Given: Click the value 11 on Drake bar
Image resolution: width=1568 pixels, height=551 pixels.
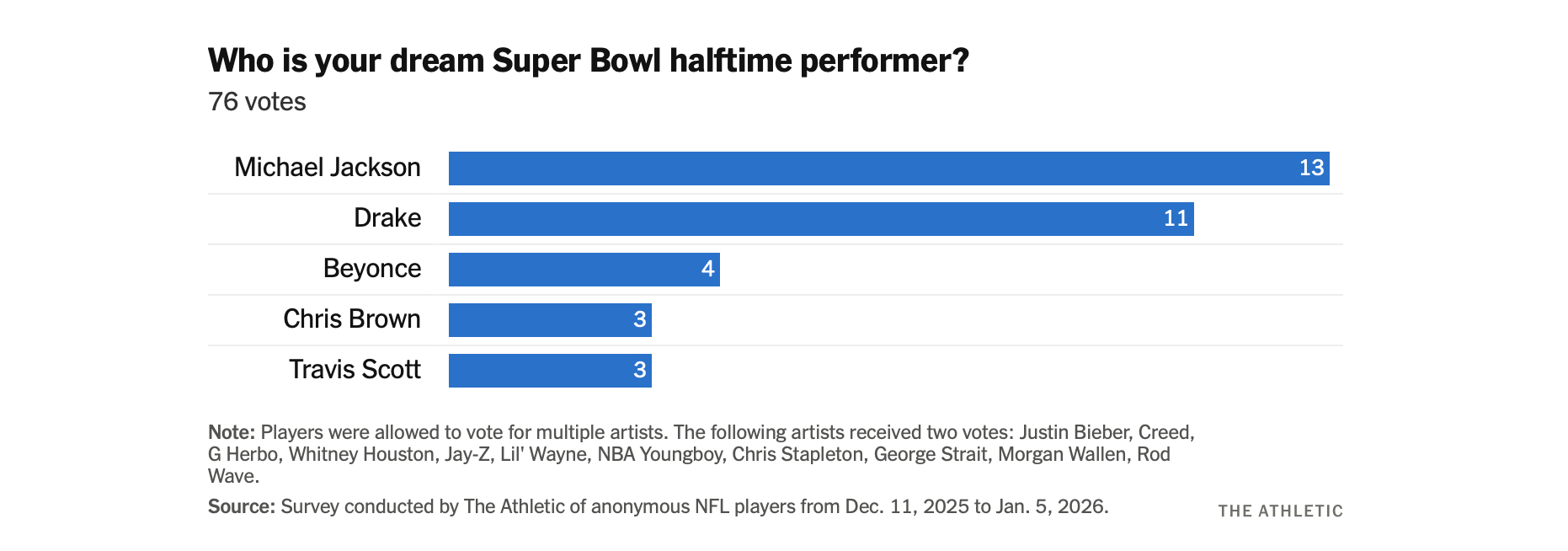Looking at the screenshot, I should 1176,219.
